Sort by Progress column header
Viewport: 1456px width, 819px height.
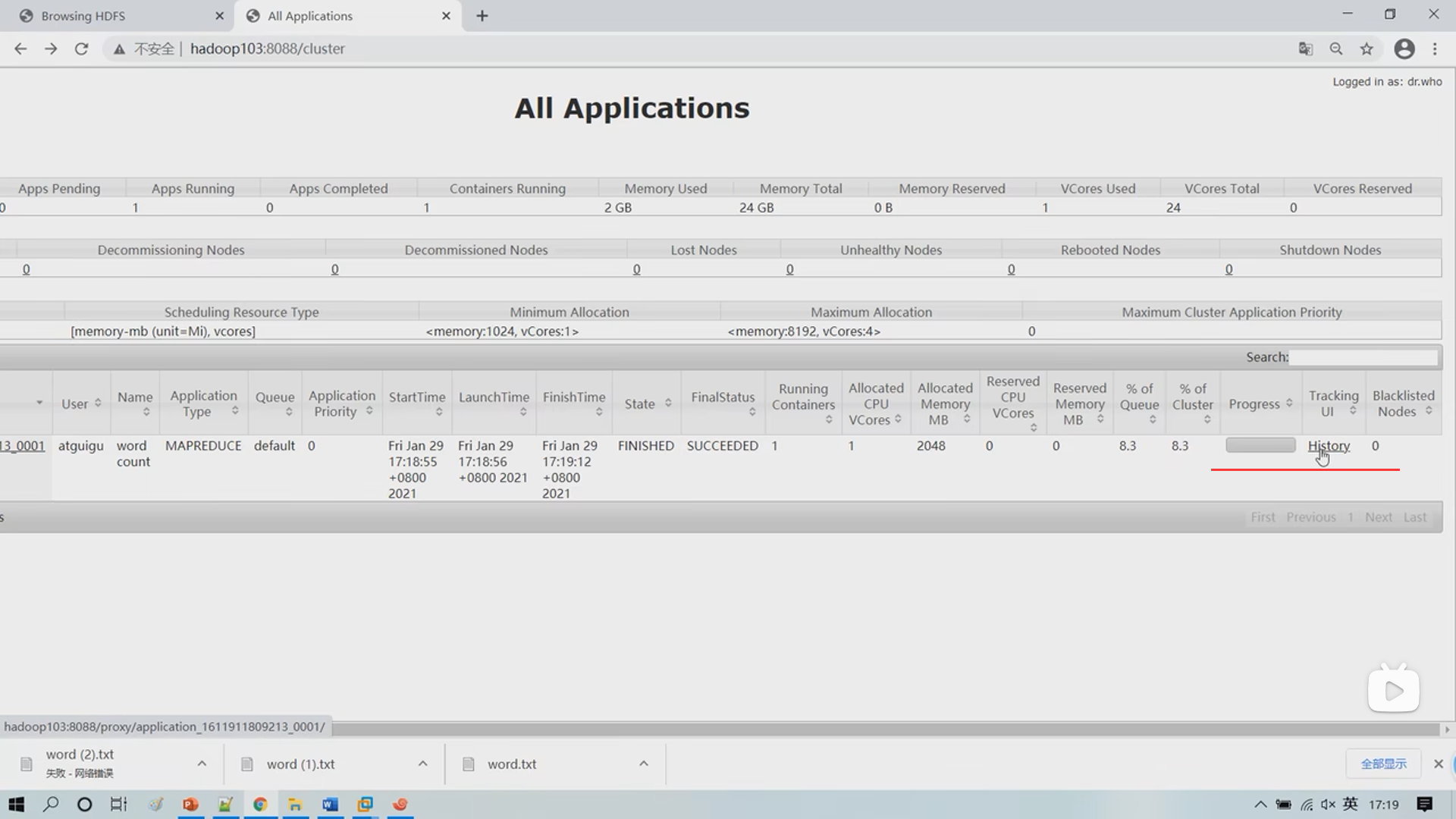coord(1260,403)
